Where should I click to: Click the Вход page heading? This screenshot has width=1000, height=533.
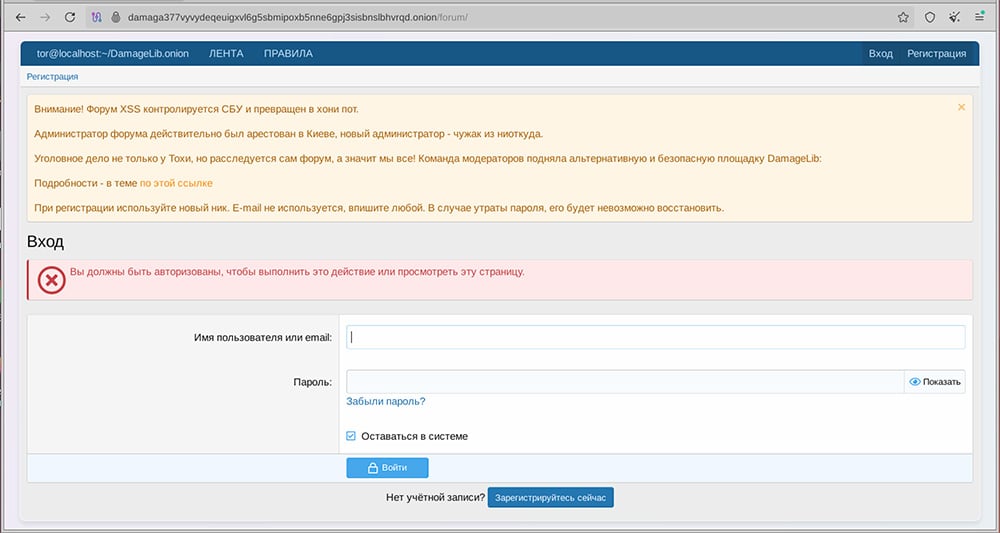45,242
